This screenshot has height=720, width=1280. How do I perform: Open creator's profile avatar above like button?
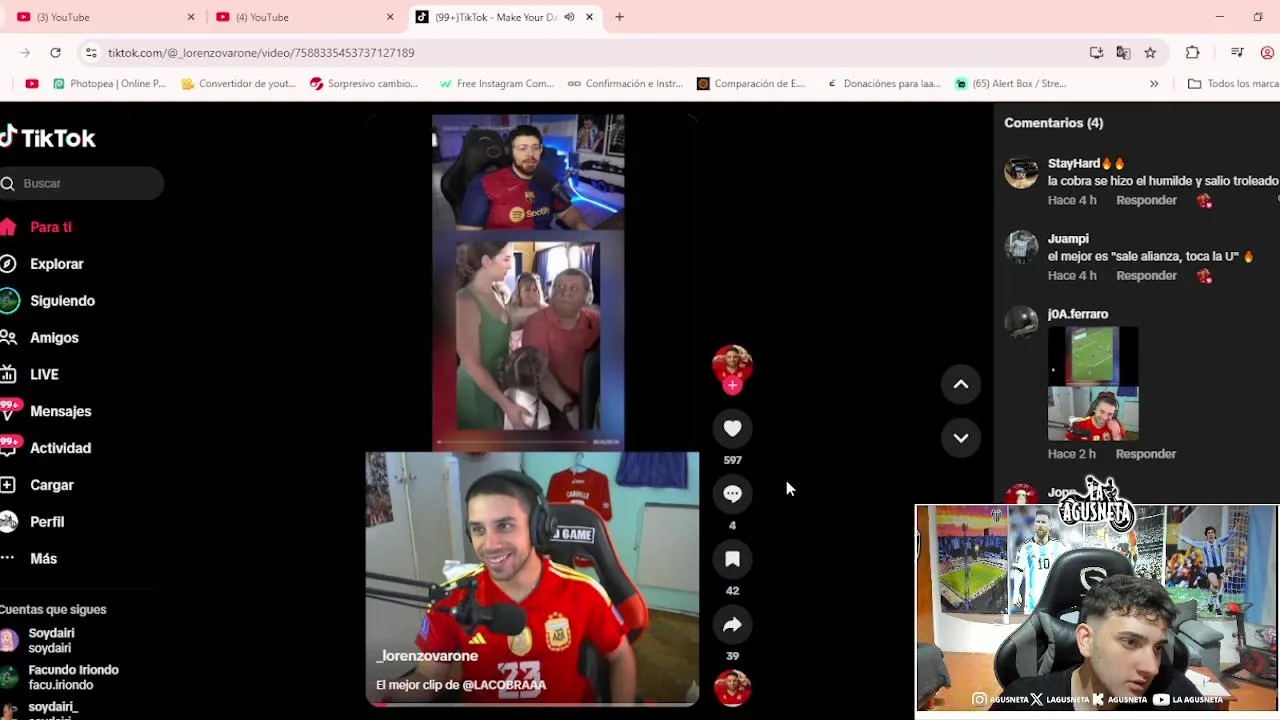click(x=732, y=364)
